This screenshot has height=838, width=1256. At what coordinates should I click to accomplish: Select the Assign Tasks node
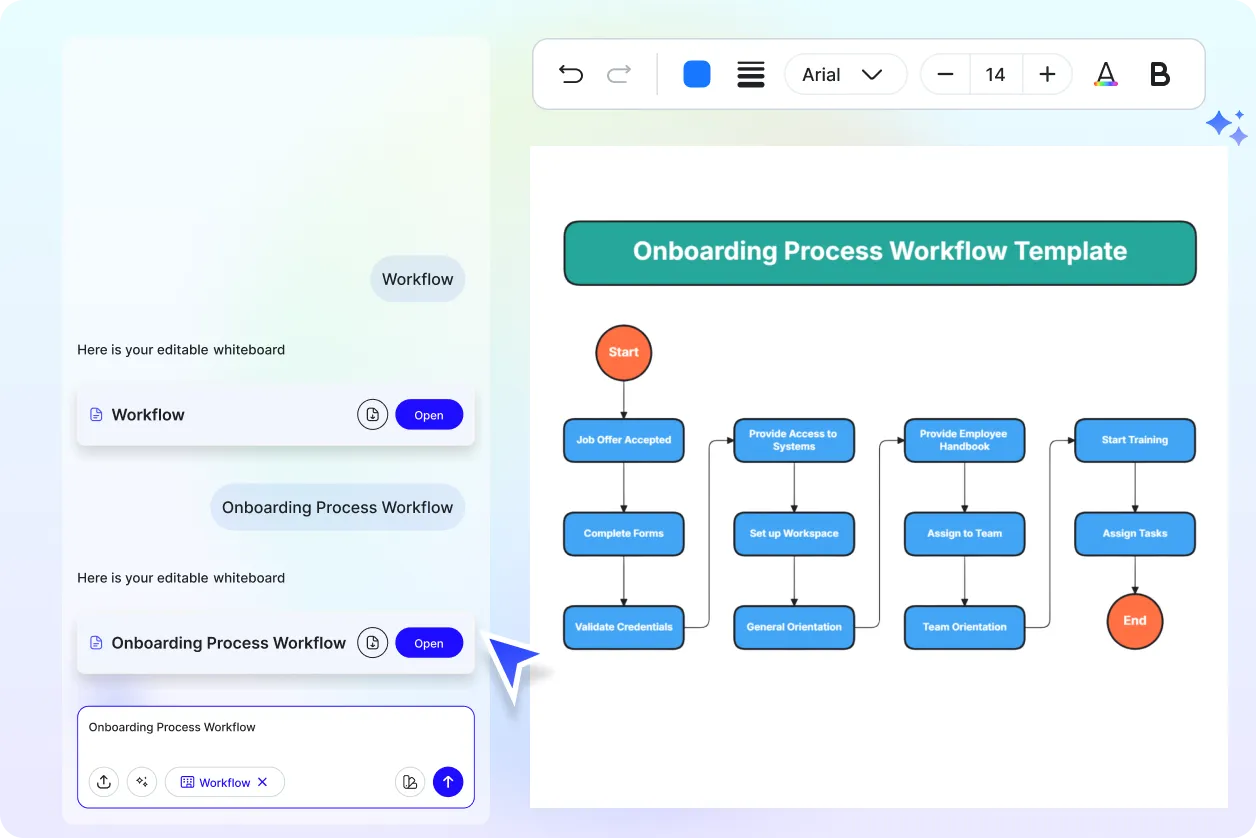pyautogui.click(x=1135, y=534)
